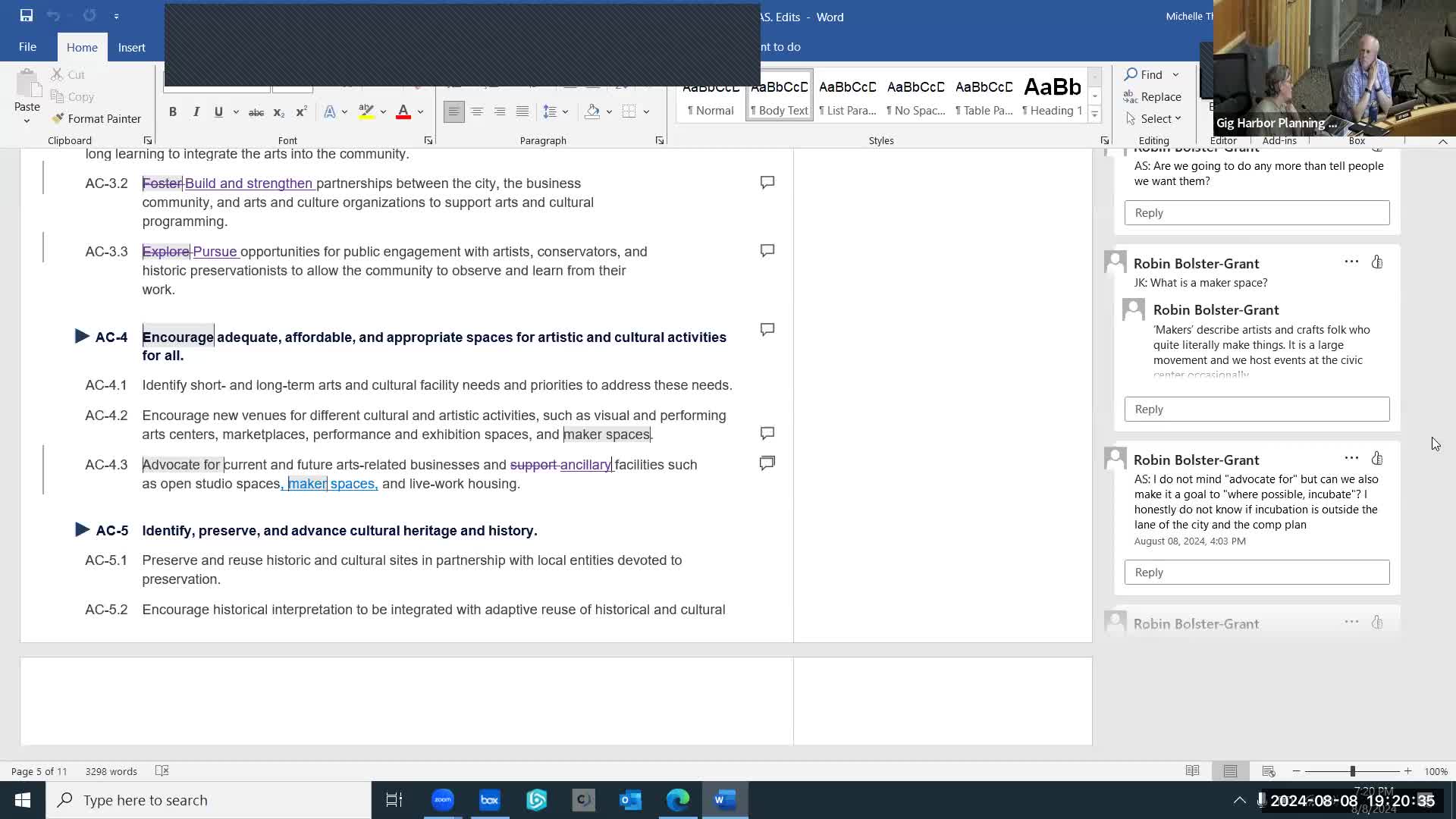Switch to Print Layout view

pos(1230,771)
